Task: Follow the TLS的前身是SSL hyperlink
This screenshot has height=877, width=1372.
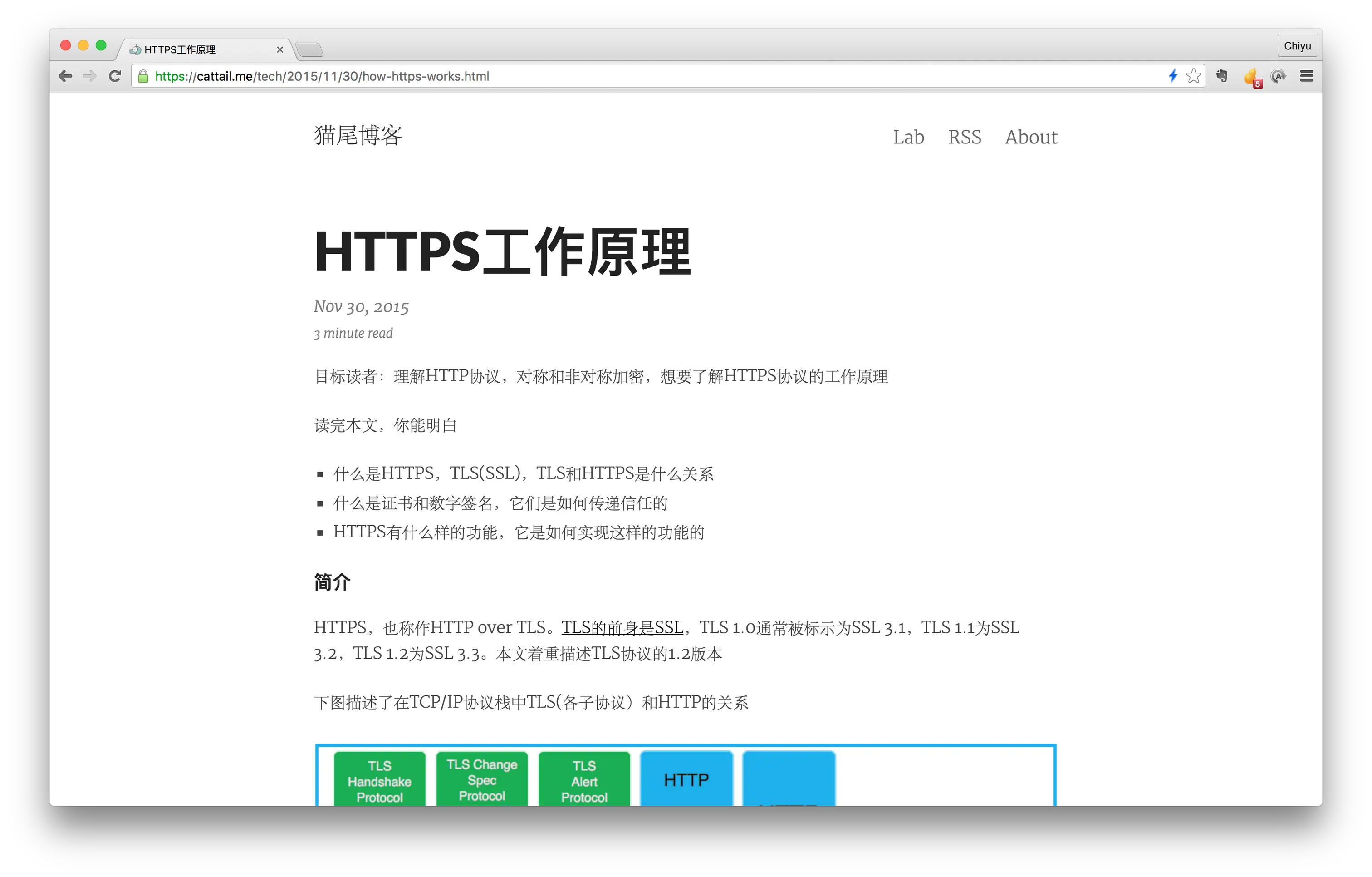Action: [622, 627]
